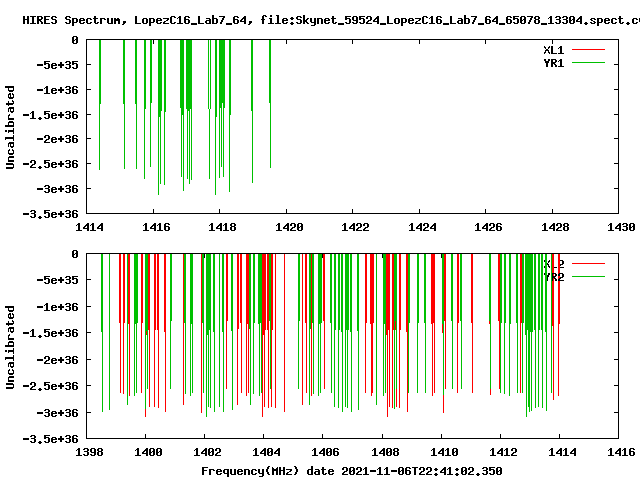Click the -3.5e+36 label in the lower plot
This screenshot has height=480, width=640.
(x=50, y=439)
